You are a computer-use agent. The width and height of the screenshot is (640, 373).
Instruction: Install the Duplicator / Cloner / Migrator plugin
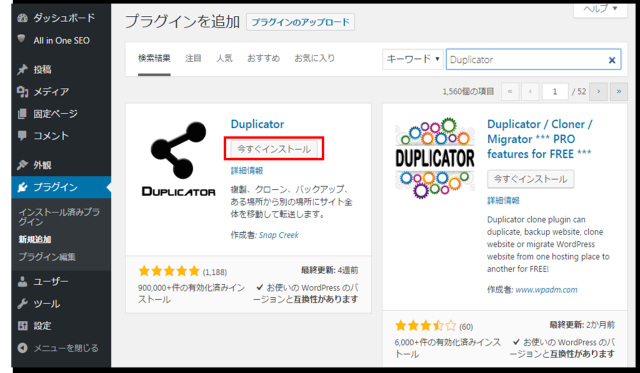click(531, 179)
